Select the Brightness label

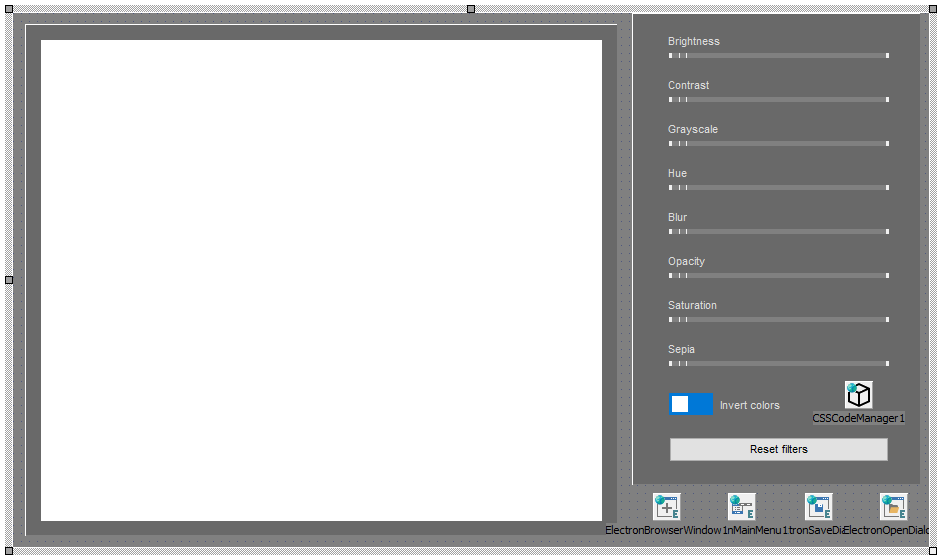coord(694,41)
